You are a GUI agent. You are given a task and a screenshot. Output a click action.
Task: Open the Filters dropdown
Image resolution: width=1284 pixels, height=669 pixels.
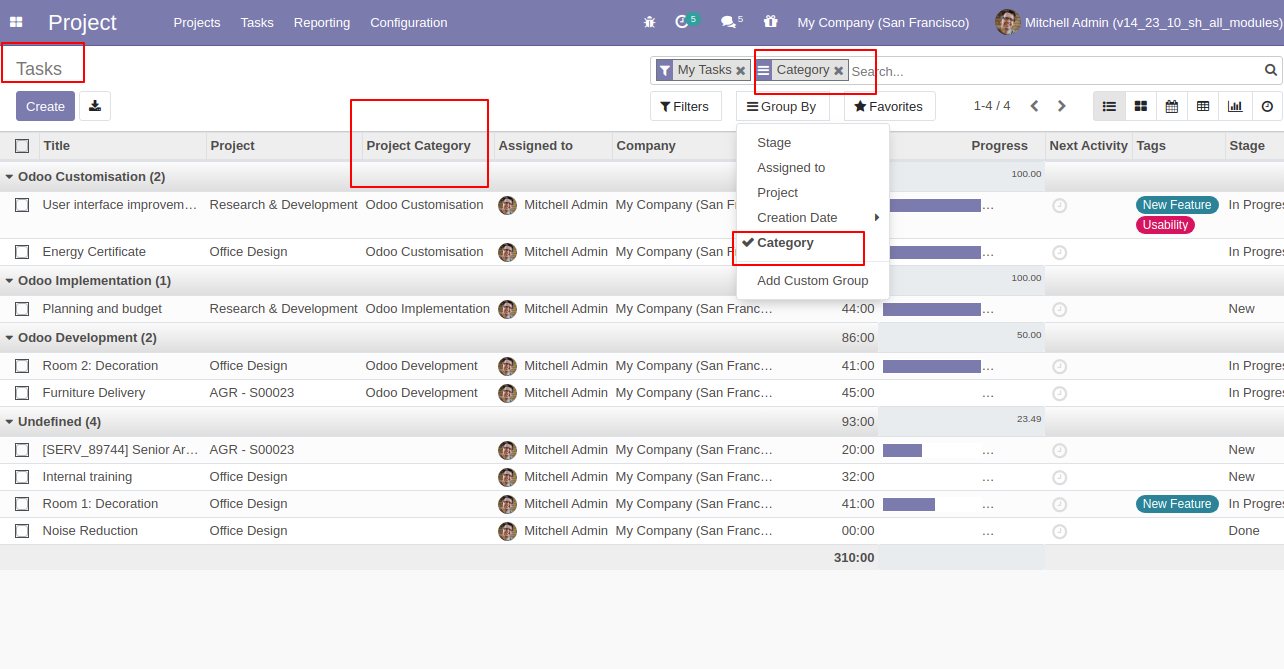686,106
